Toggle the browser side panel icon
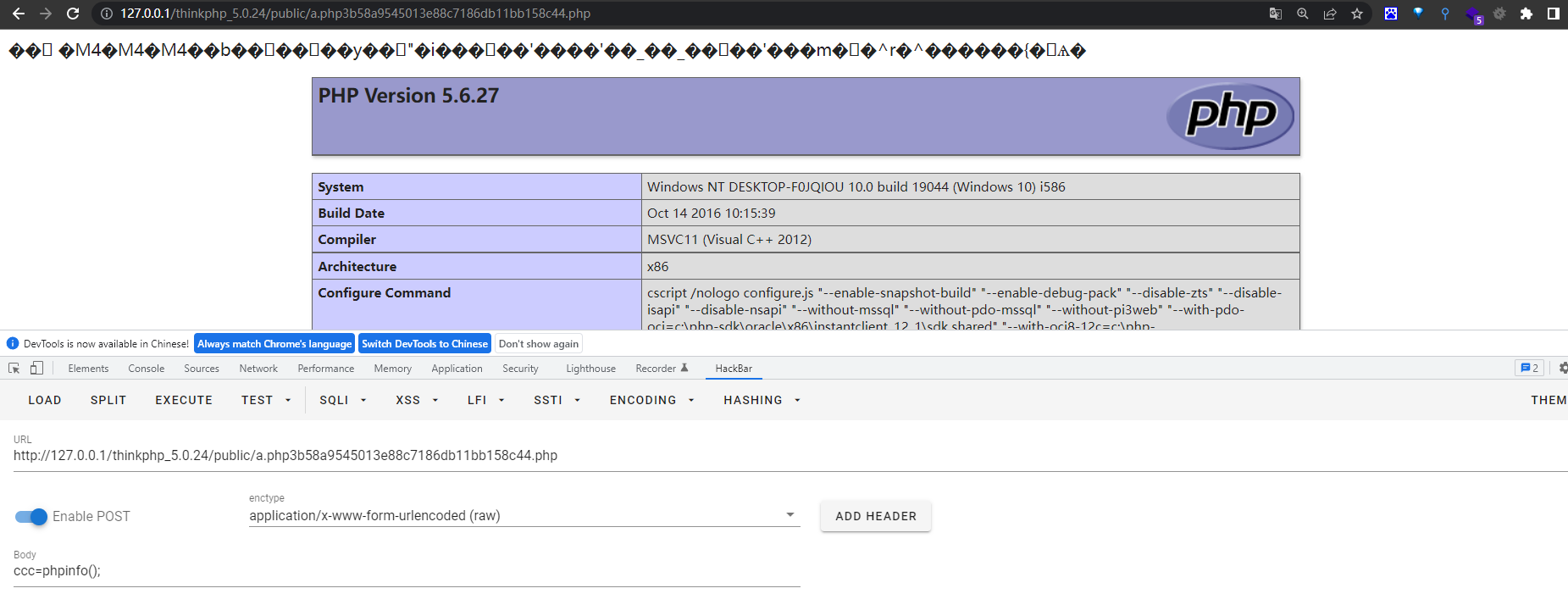 [x=1554, y=14]
